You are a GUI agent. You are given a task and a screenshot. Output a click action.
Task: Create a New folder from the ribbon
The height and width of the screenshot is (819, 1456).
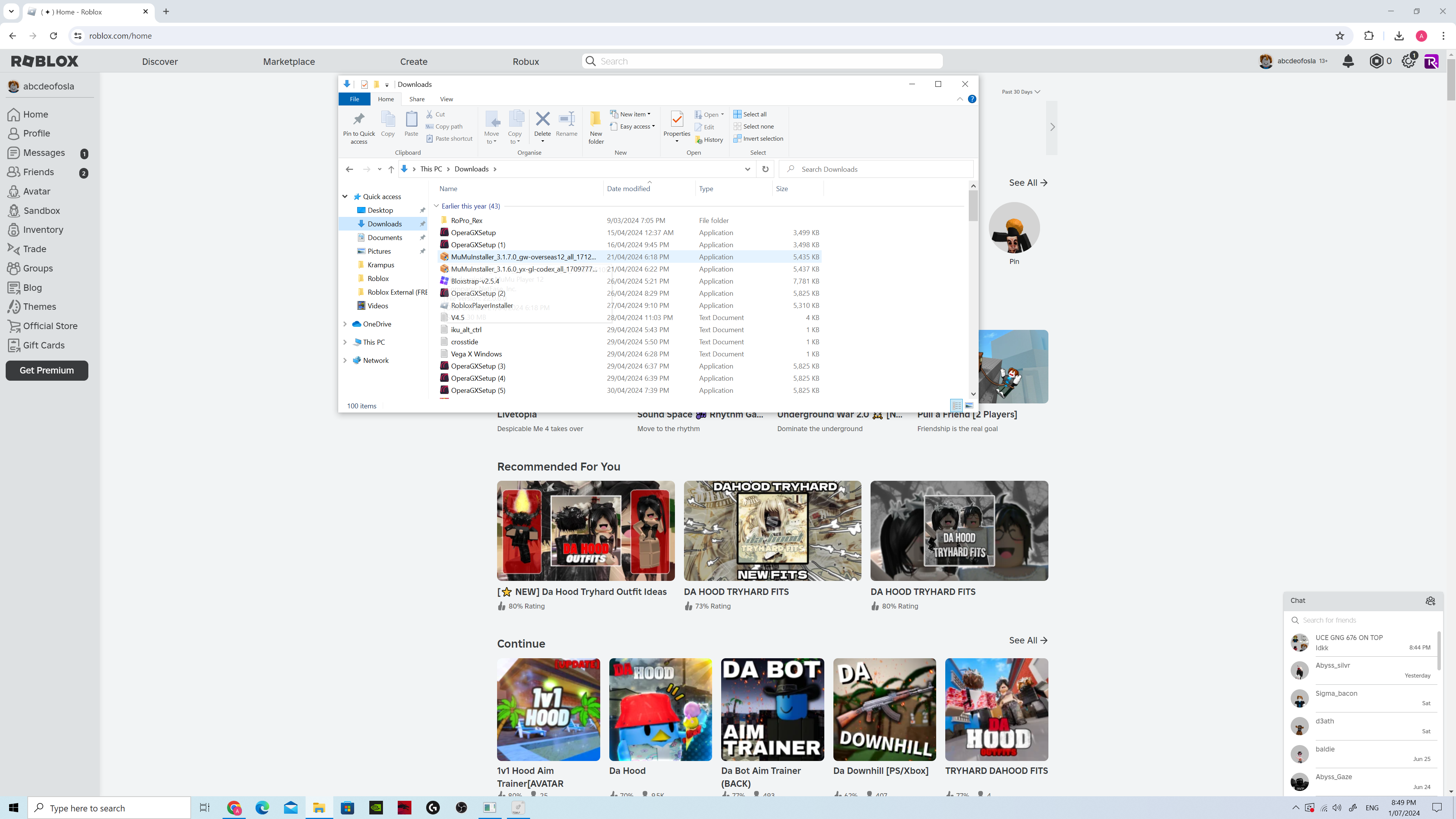coord(596,127)
